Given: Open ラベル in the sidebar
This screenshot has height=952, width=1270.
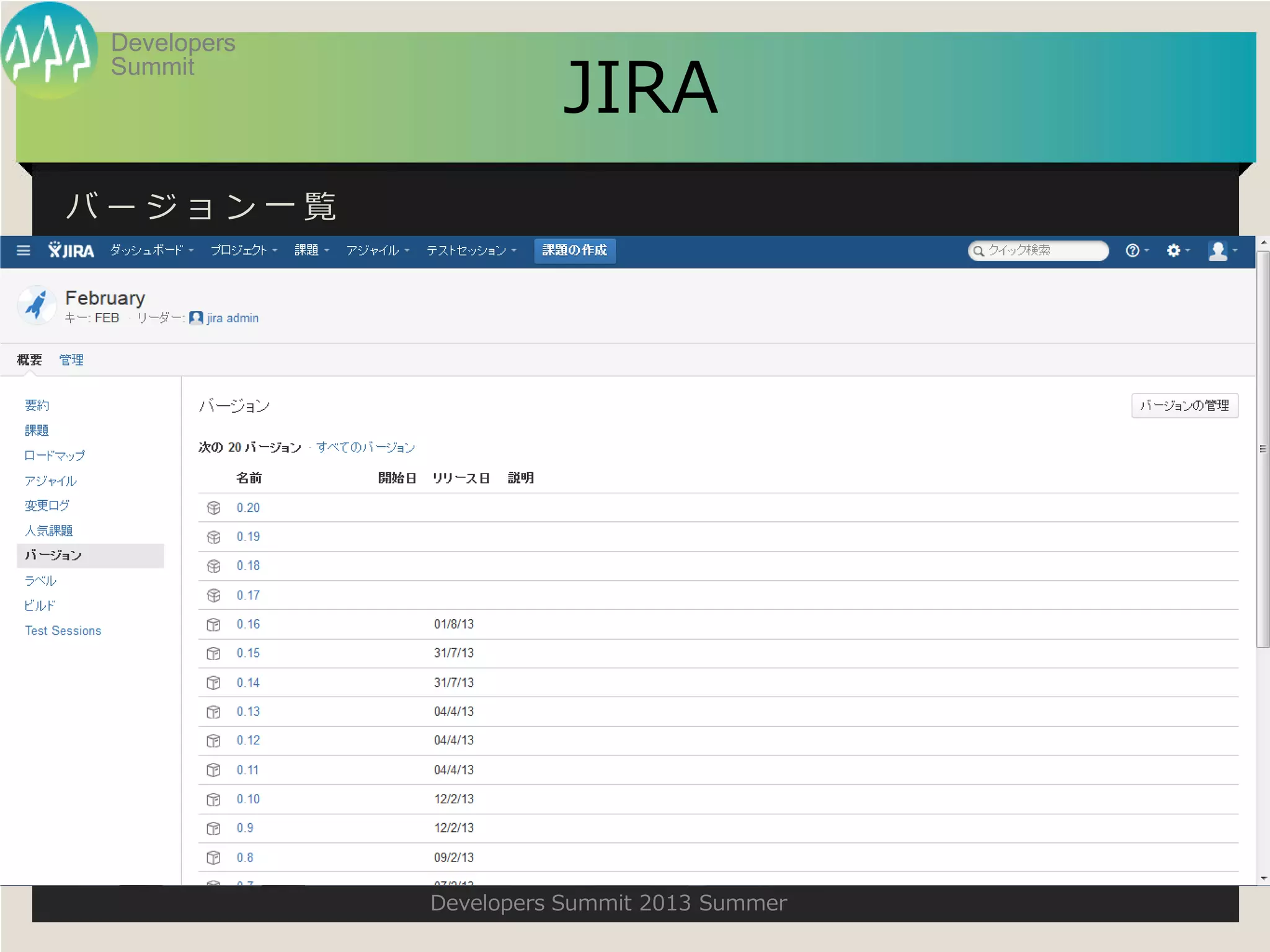Looking at the screenshot, I should click(40, 581).
